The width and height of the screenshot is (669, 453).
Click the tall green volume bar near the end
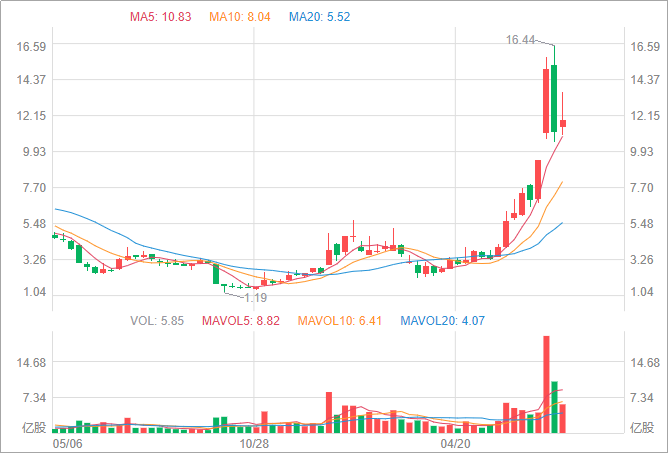click(x=554, y=407)
